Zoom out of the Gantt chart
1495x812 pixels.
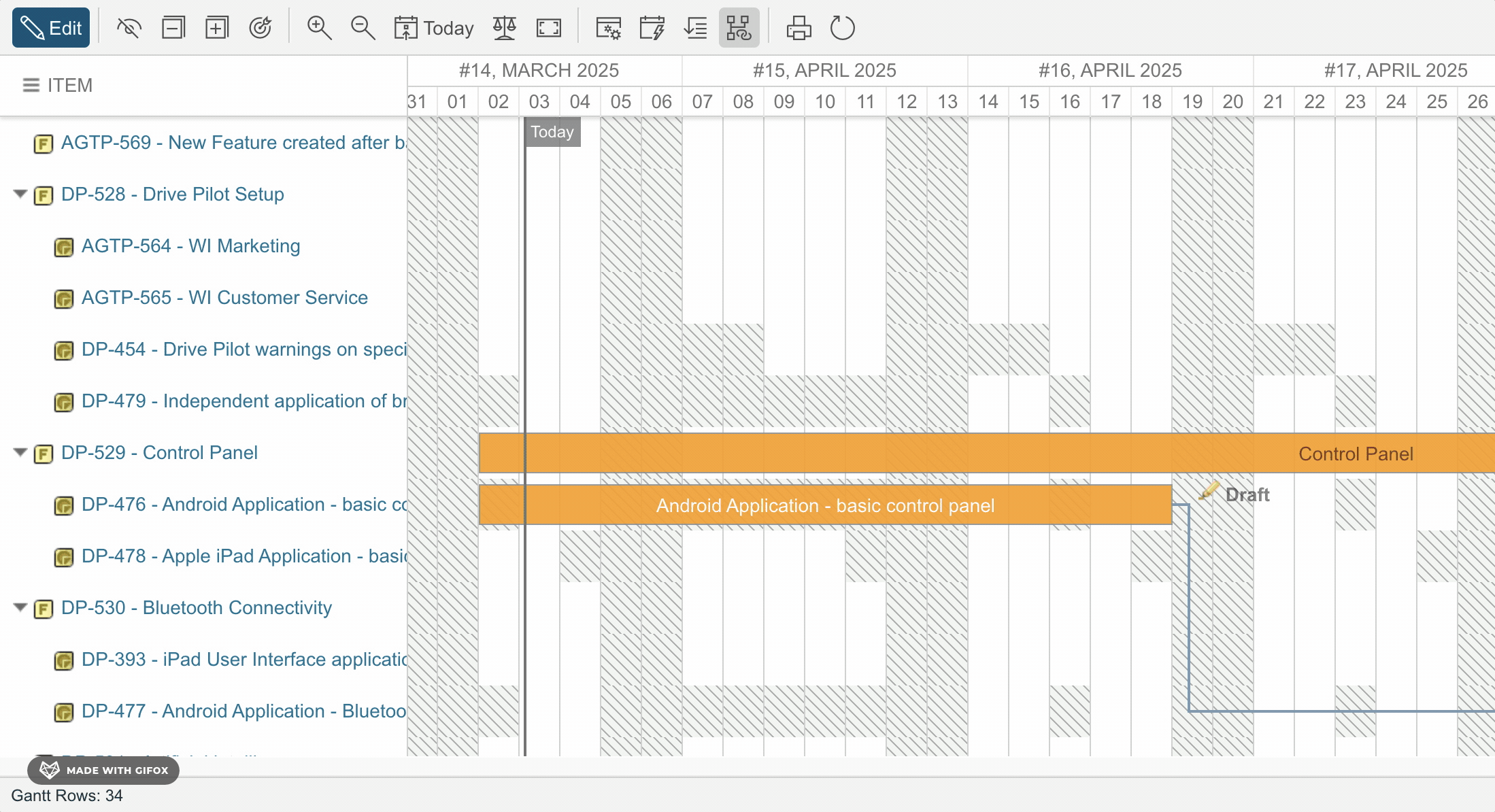363,28
